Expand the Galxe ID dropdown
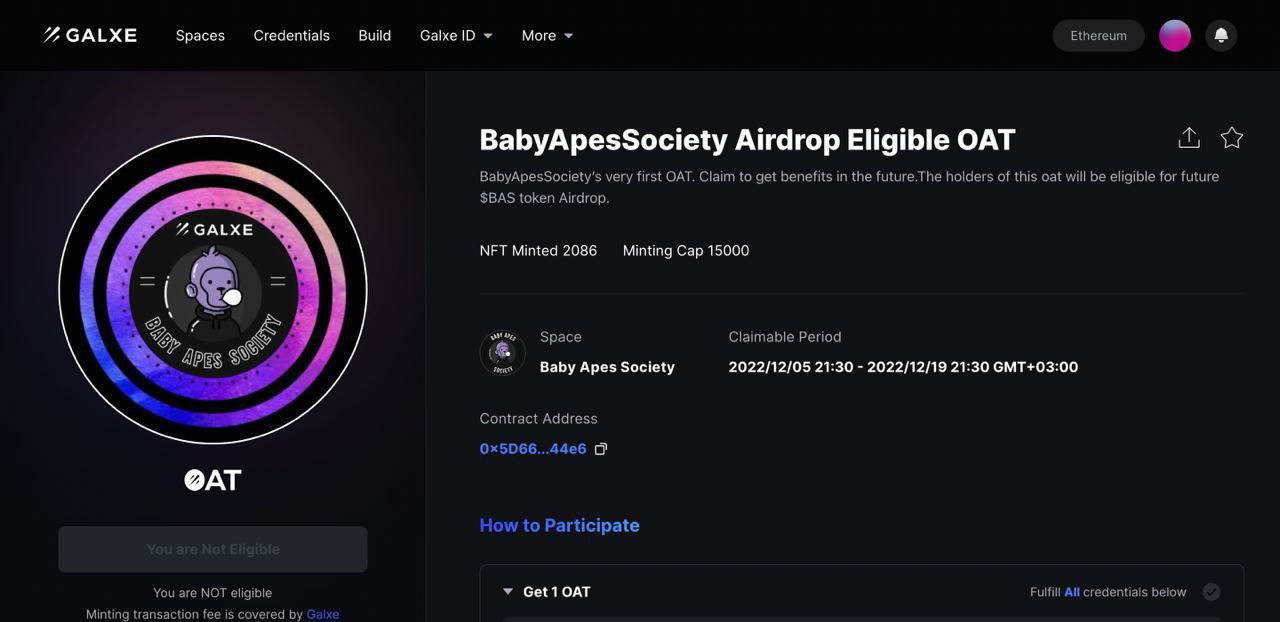 coord(456,35)
